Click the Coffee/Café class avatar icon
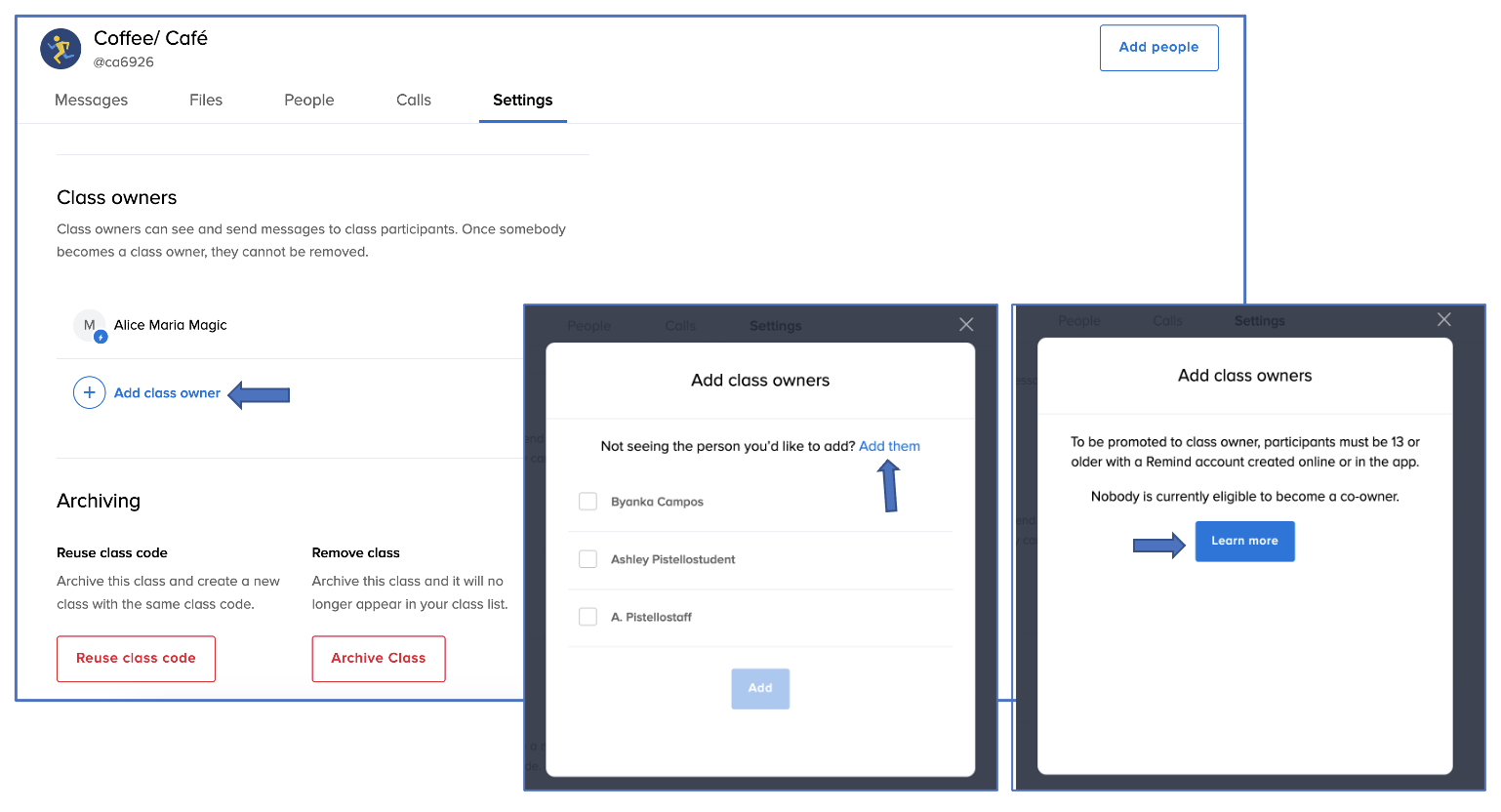Image resolution: width=1501 pixels, height=812 pixels. click(61, 49)
